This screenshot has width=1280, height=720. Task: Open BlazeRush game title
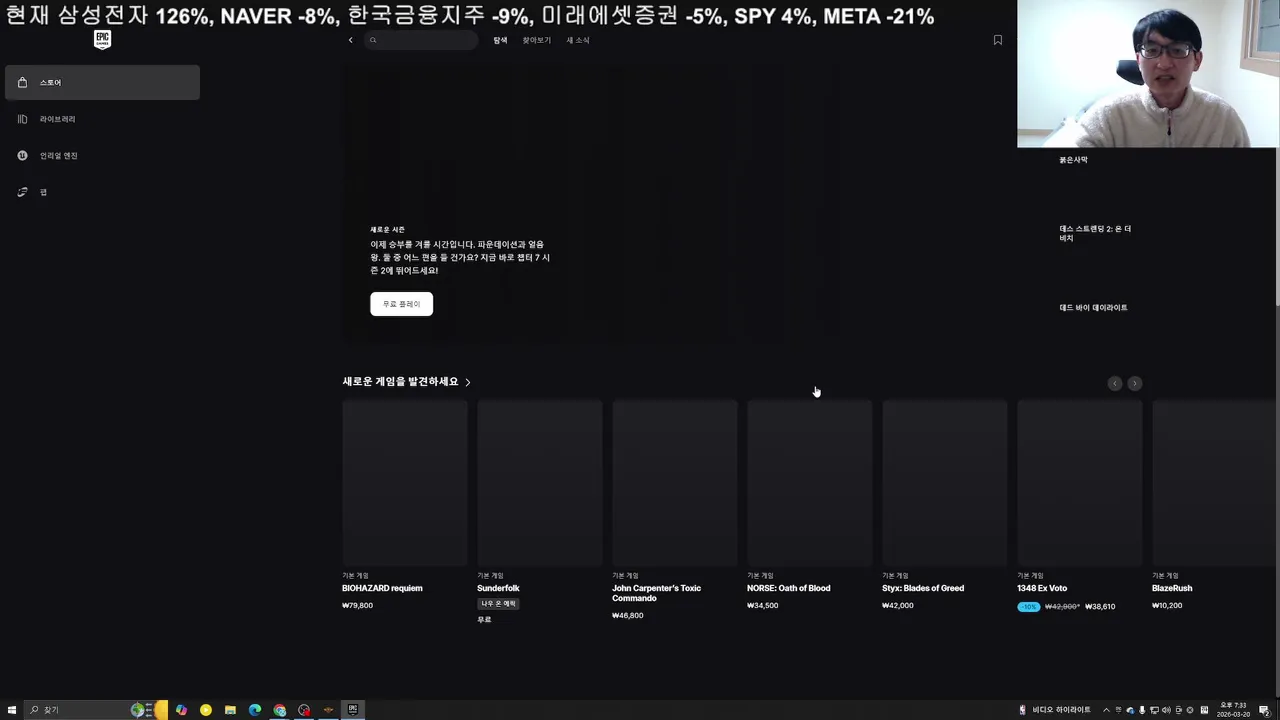pos(1172,588)
